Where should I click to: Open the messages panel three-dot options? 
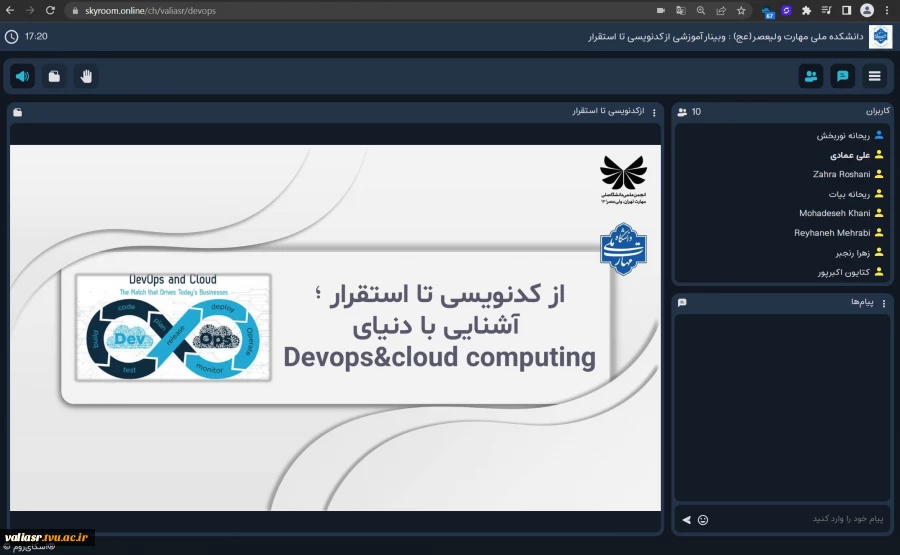884,303
